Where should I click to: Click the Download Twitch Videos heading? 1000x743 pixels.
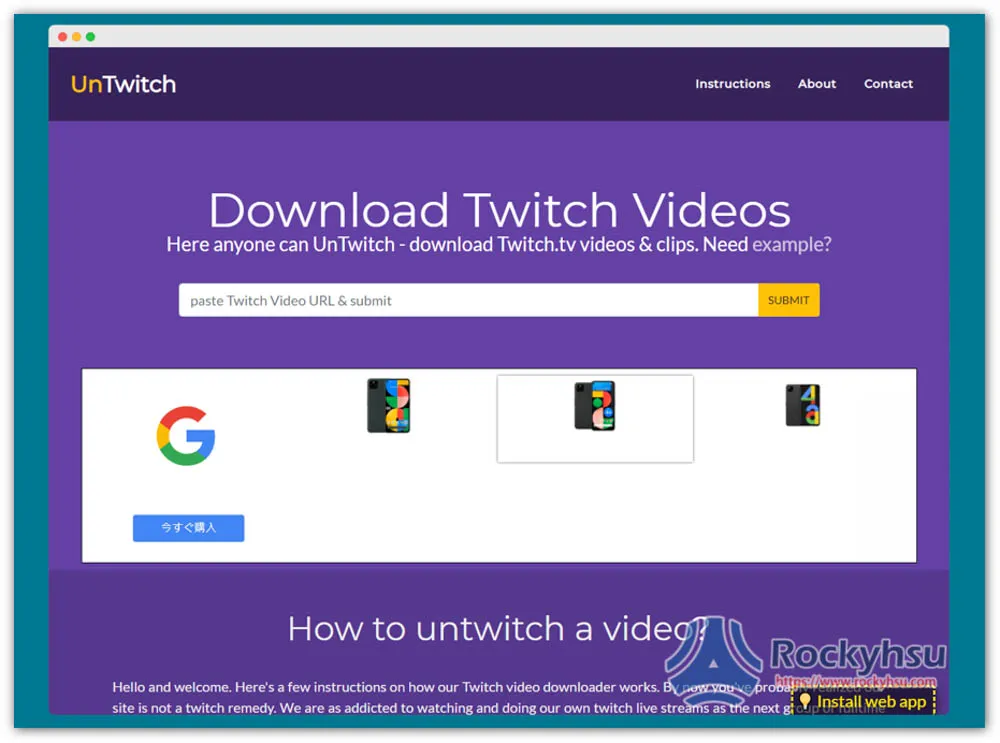(x=499, y=210)
